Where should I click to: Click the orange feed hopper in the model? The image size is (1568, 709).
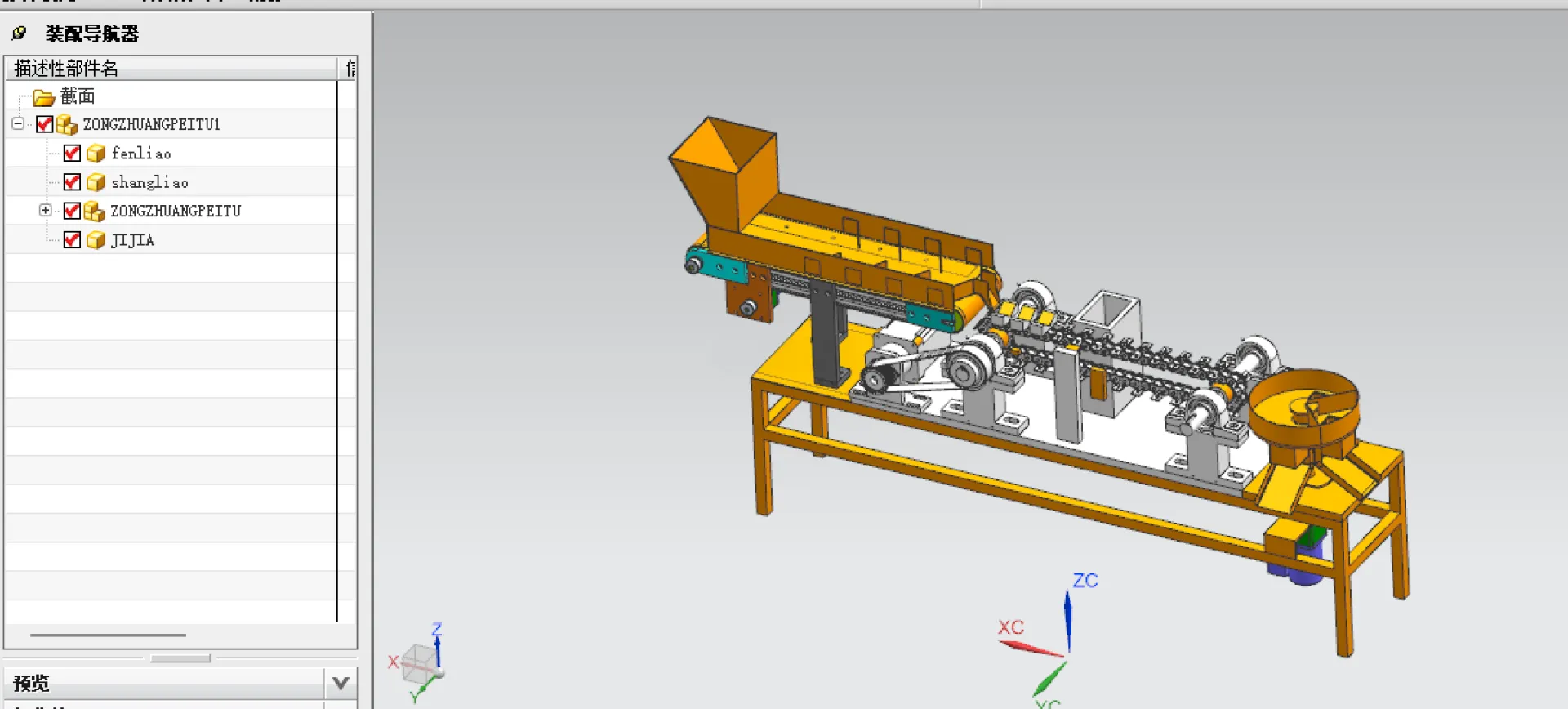click(x=724, y=173)
